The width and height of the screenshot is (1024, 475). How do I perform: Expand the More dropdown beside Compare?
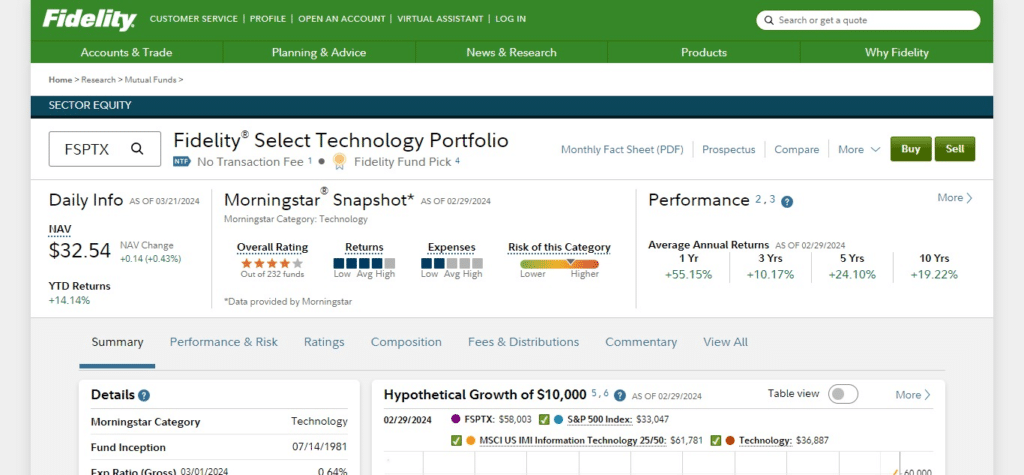(859, 149)
